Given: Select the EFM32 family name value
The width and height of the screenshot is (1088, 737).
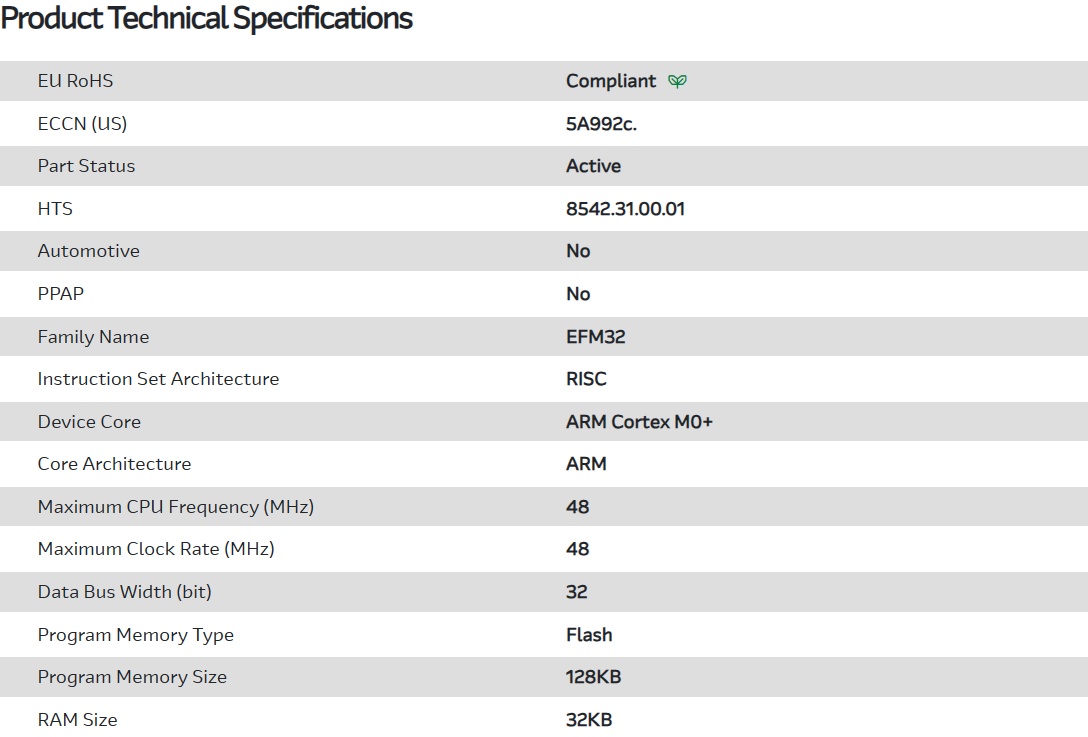Looking at the screenshot, I should [595, 337].
